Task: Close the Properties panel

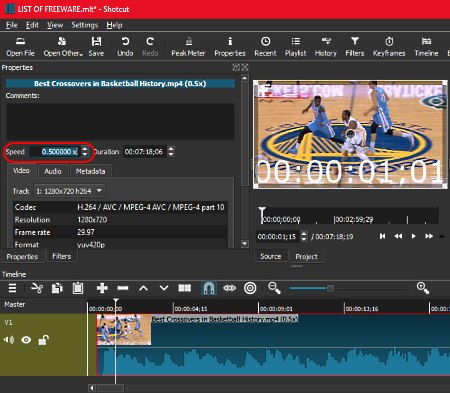Action: click(245, 67)
